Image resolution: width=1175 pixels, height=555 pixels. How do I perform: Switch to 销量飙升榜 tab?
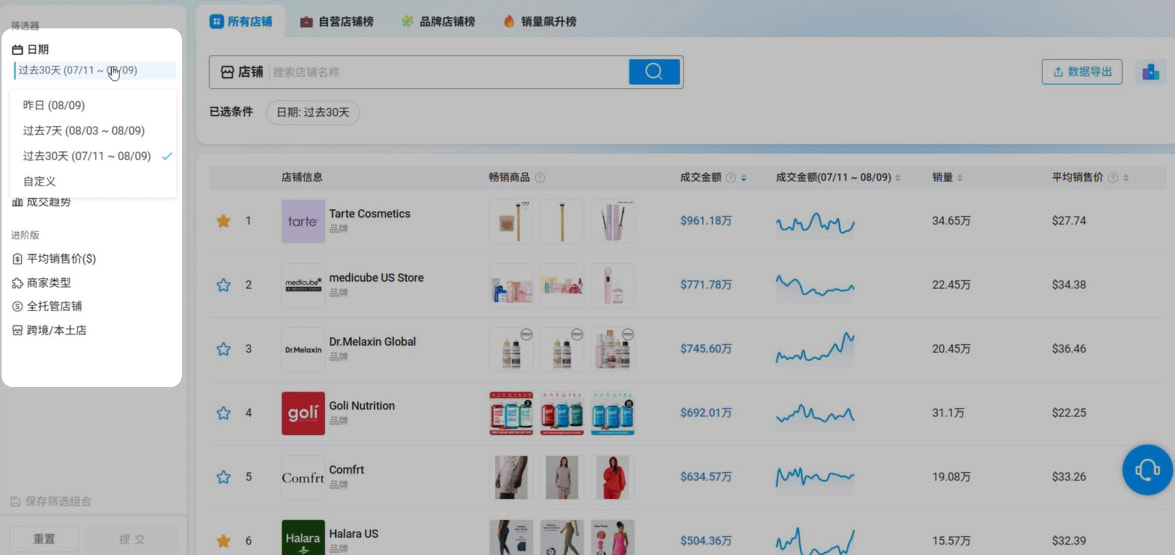[540, 22]
